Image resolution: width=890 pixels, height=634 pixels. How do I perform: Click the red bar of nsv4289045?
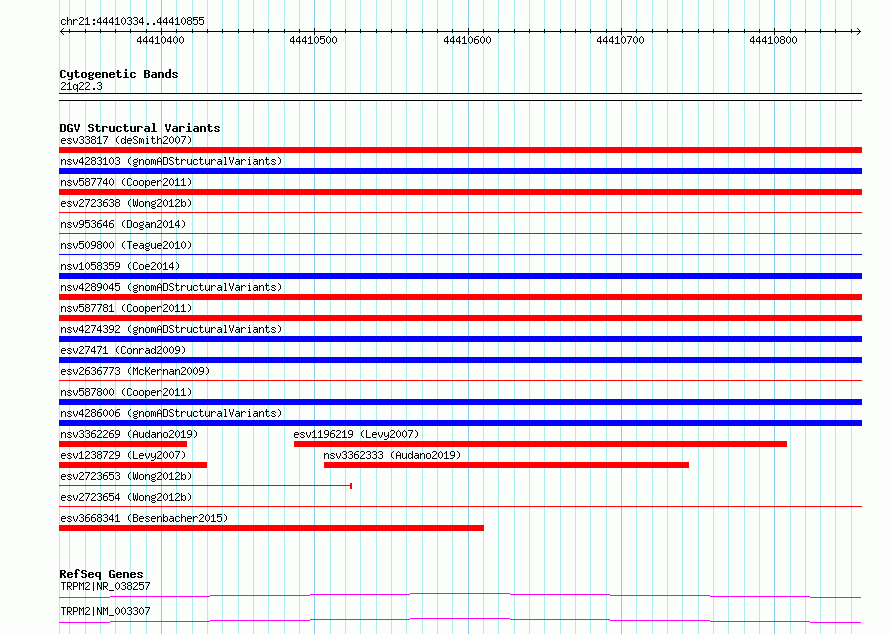460,297
